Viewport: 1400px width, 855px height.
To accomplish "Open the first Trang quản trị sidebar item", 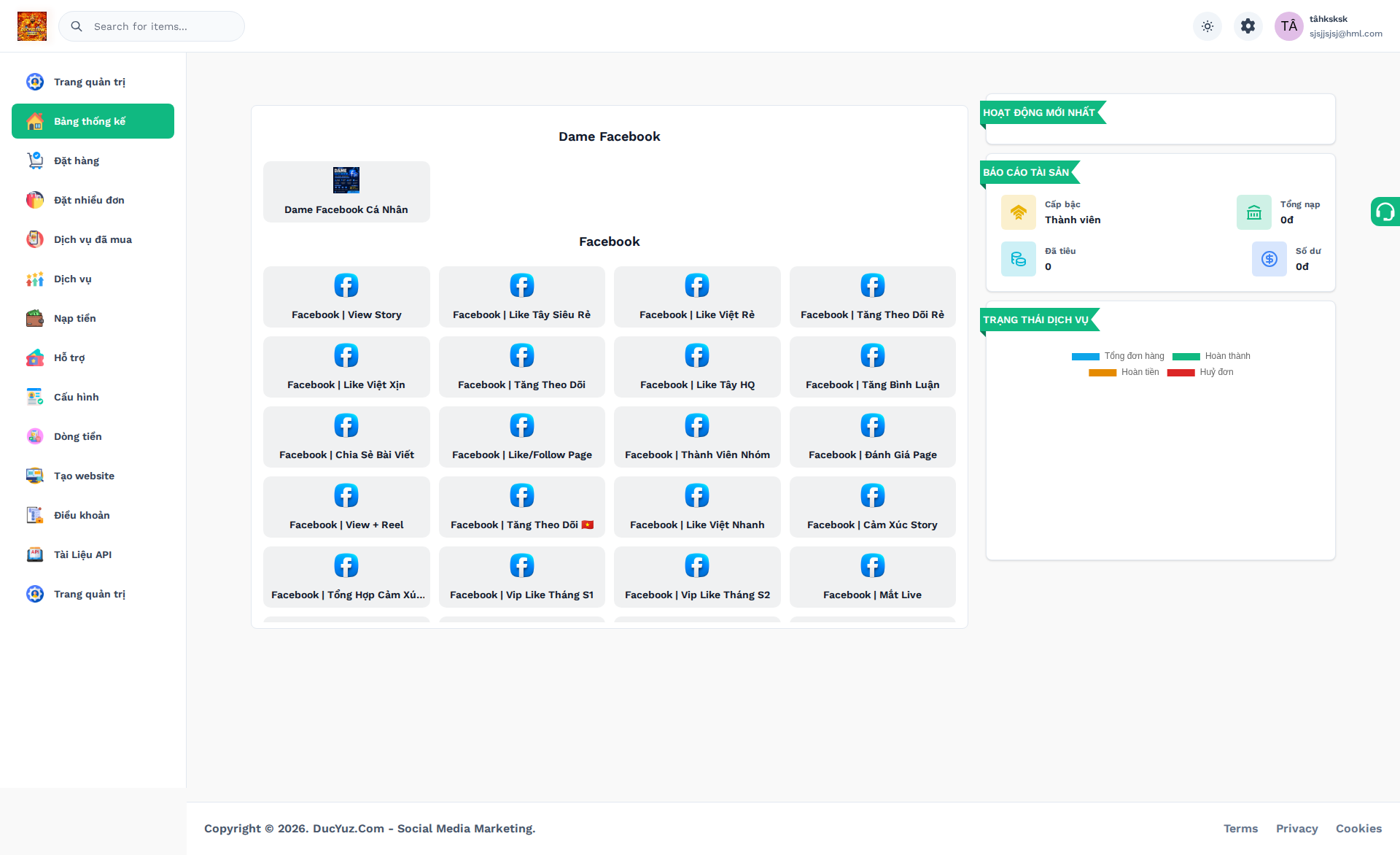I will (93, 82).
